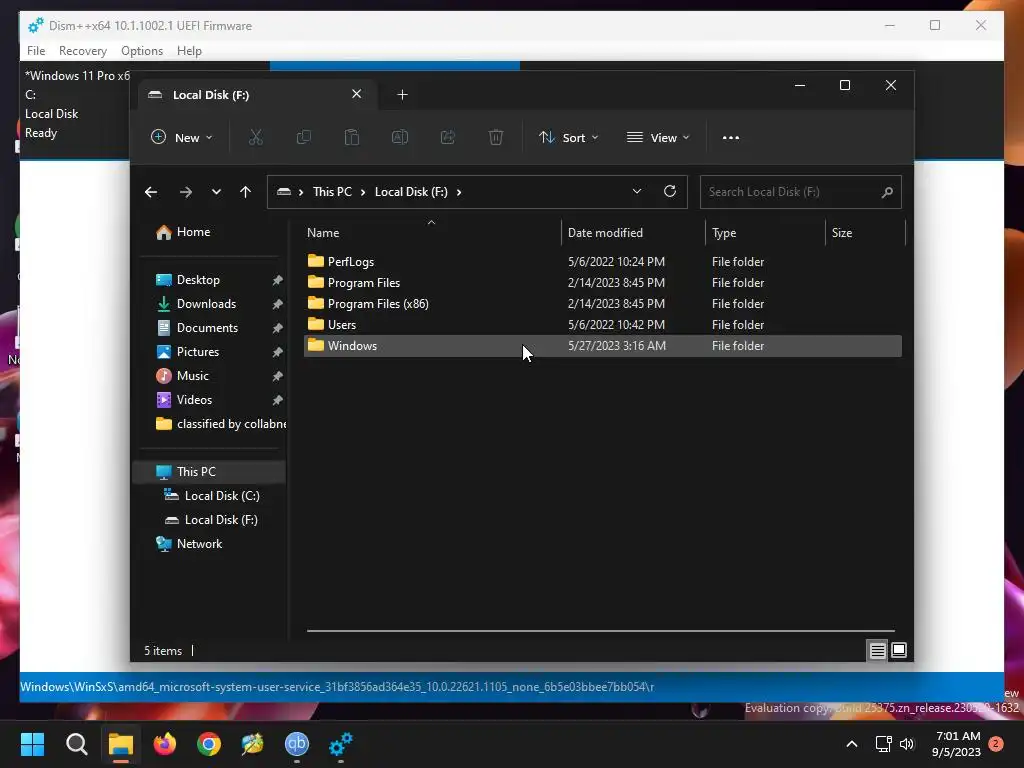Open the See more ellipsis menu

coord(731,138)
